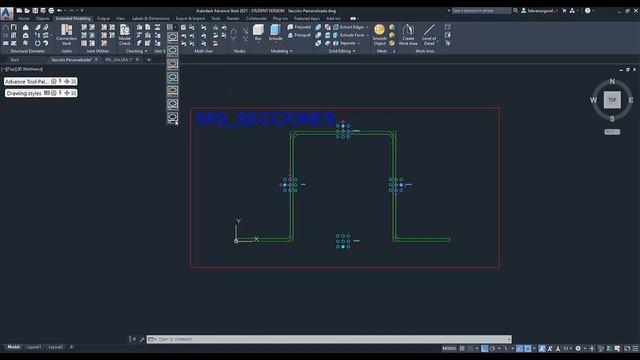The image size is (640, 360).
Task: Click the Extract Edges tool
Action: tap(348, 27)
